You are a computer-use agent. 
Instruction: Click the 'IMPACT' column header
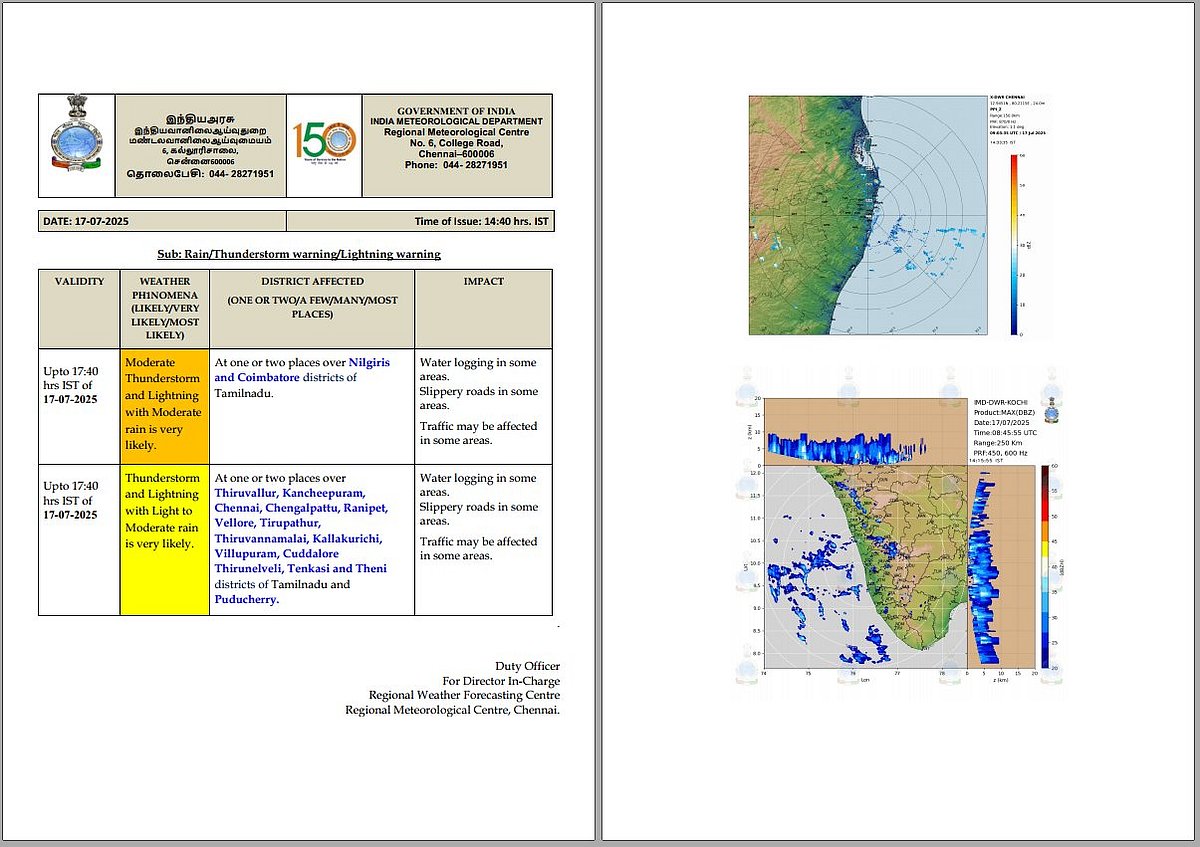(x=483, y=281)
